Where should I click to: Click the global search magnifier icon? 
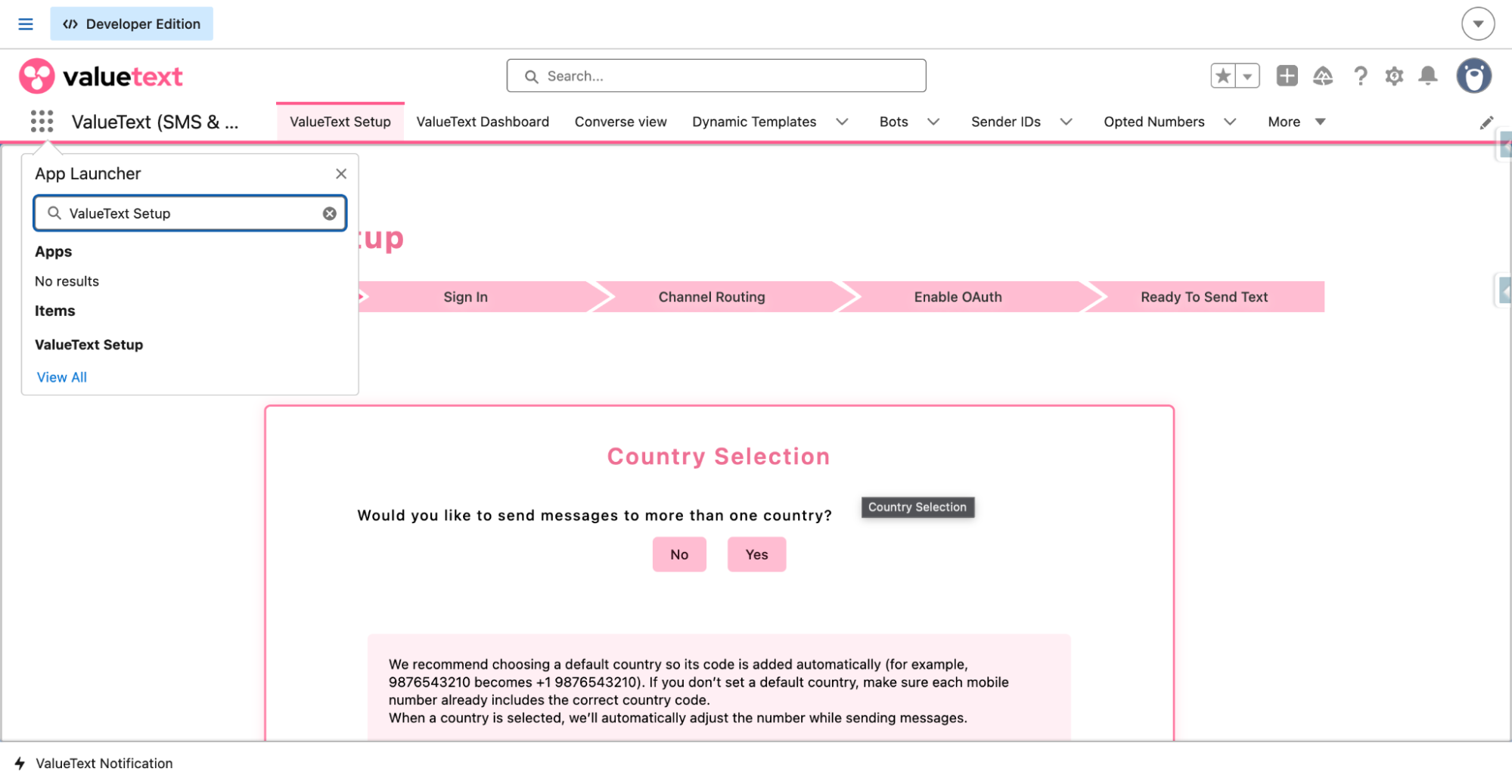click(531, 76)
